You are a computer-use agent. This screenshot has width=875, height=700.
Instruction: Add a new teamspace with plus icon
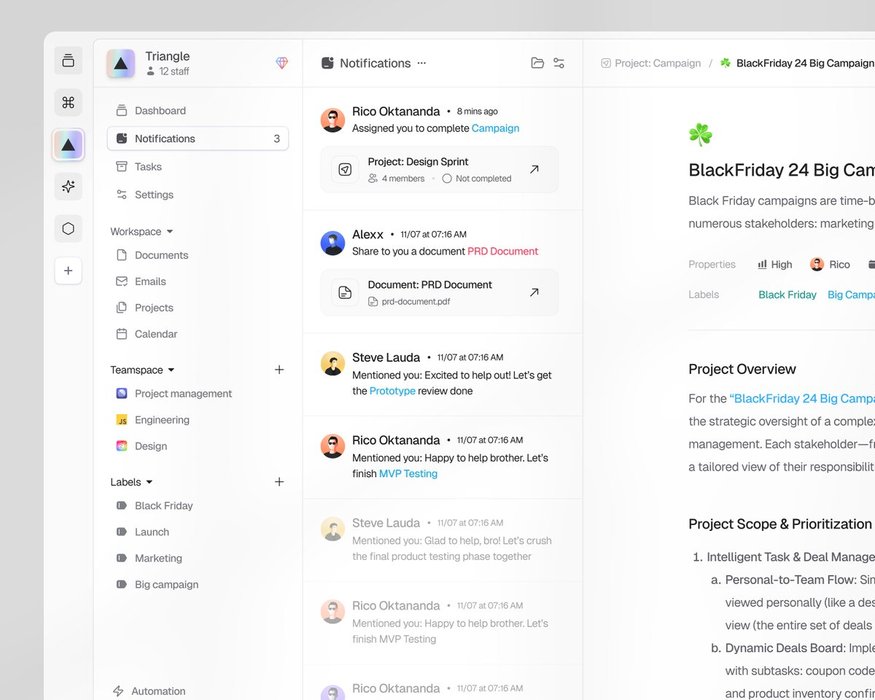279,370
